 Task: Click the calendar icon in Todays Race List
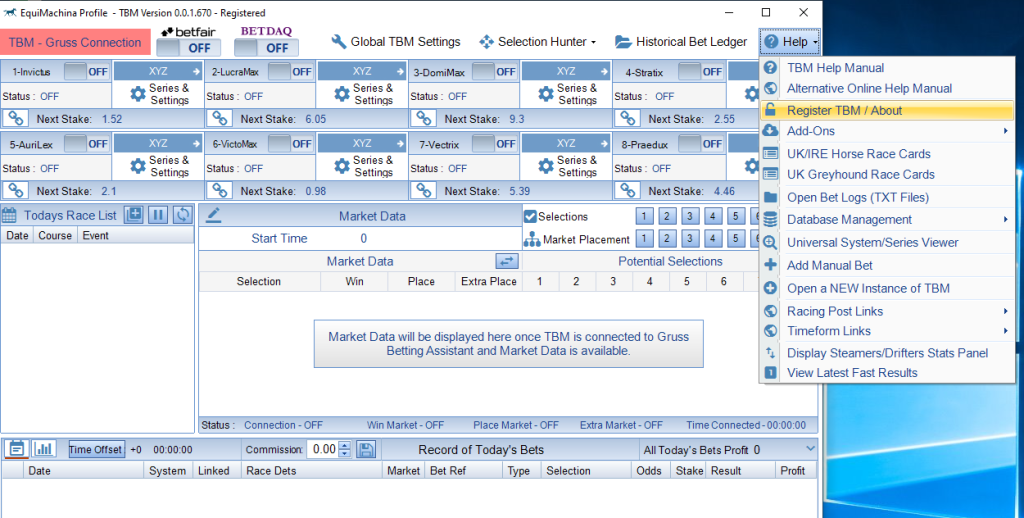tap(9, 215)
